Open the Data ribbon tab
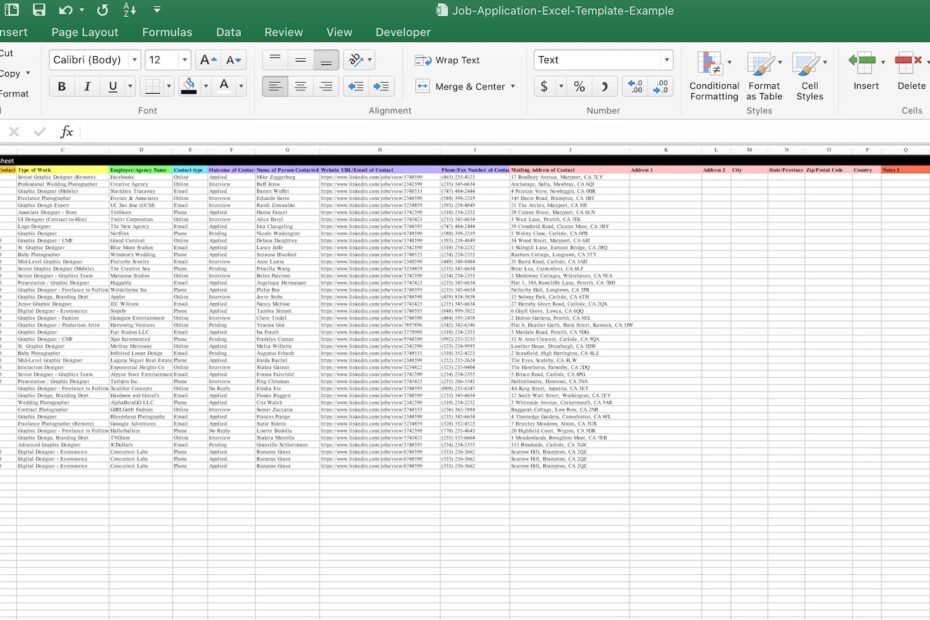This screenshot has width=930, height=620. pos(228,31)
